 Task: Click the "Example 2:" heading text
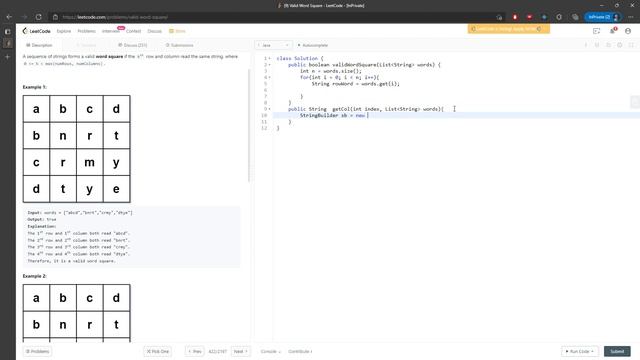[35, 276]
